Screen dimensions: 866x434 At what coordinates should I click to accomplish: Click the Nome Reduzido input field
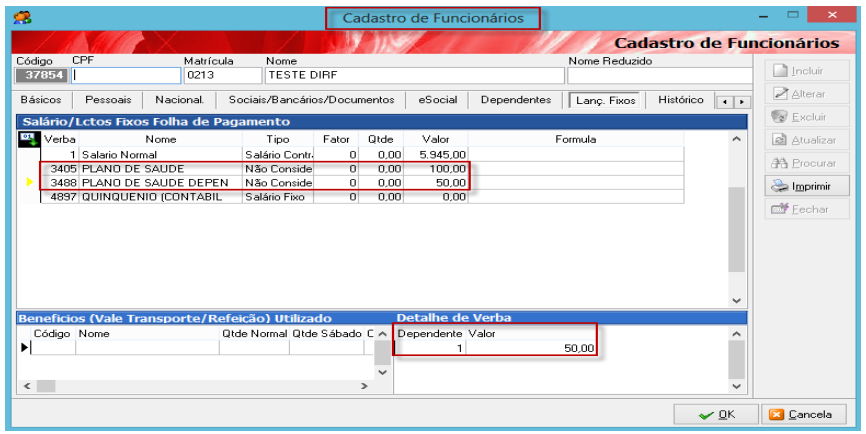(x=658, y=74)
